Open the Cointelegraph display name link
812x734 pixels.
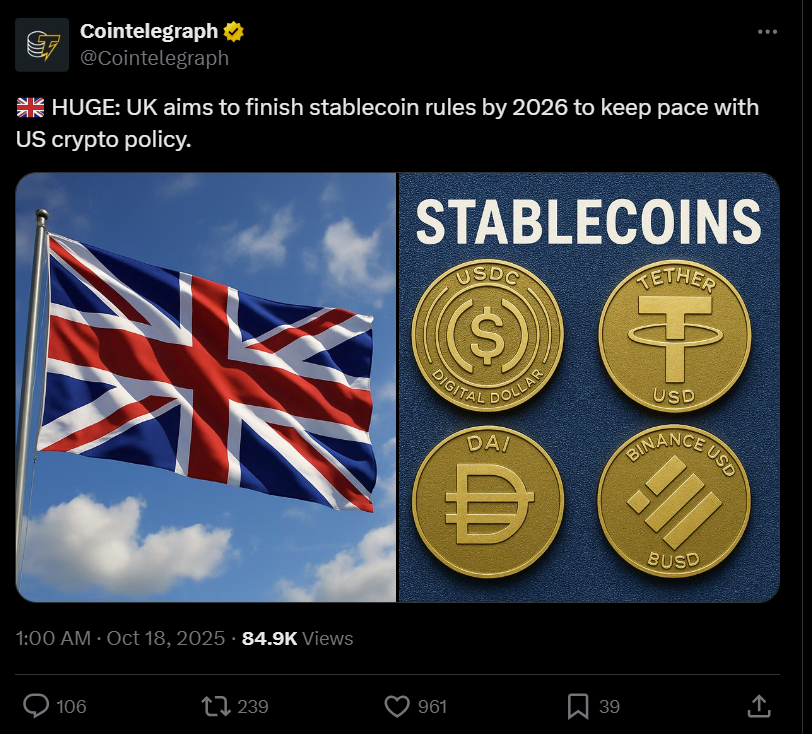pyautogui.click(x=149, y=32)
